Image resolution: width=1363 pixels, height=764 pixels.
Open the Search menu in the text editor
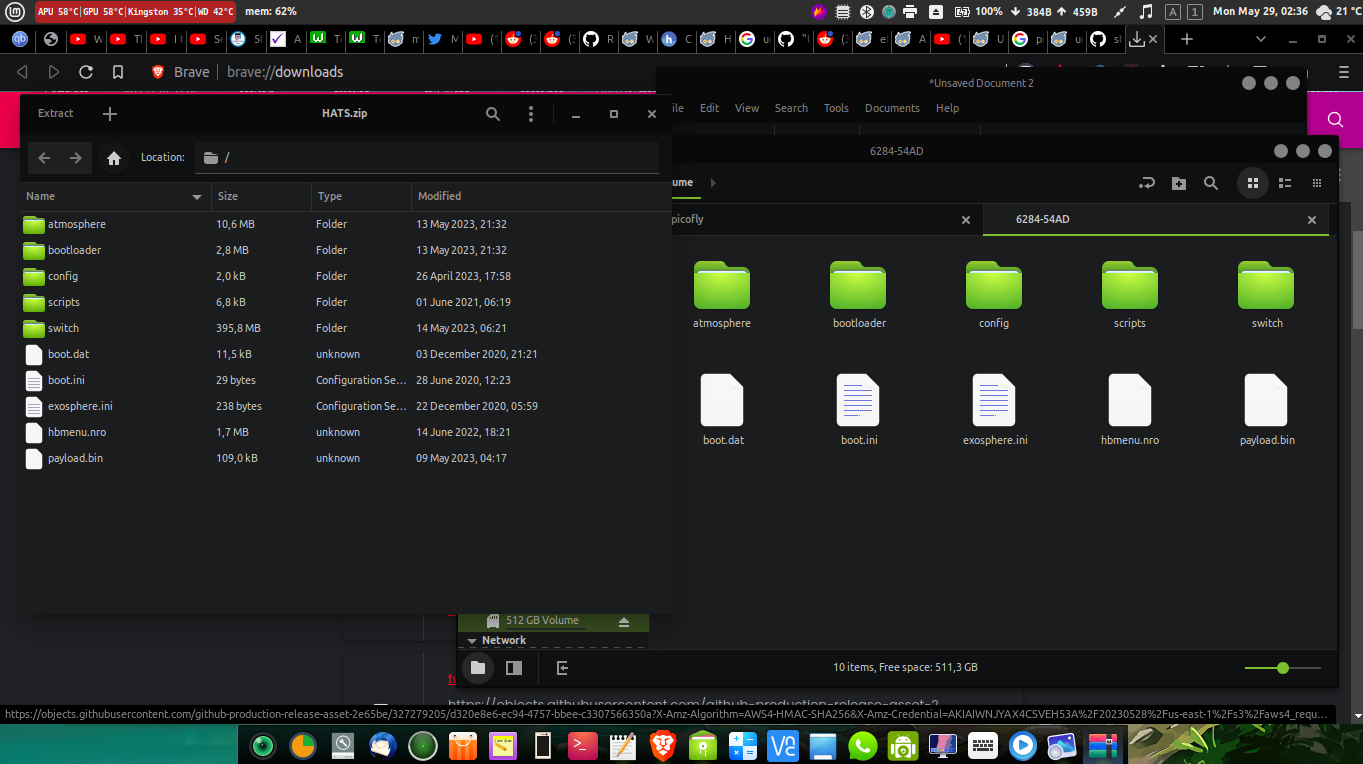click(x=791, y=108)
